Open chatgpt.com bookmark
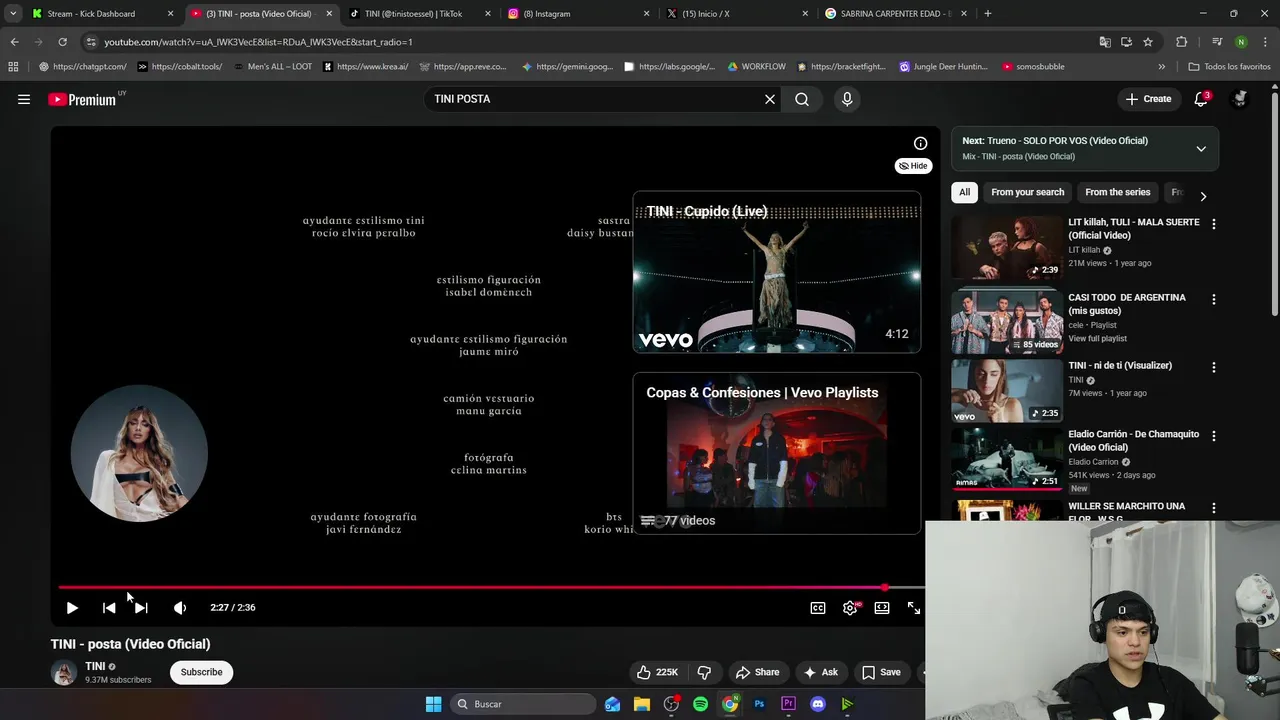This screenshot has height=720, width=1280. pyautogui.click(x=83, y=67)
